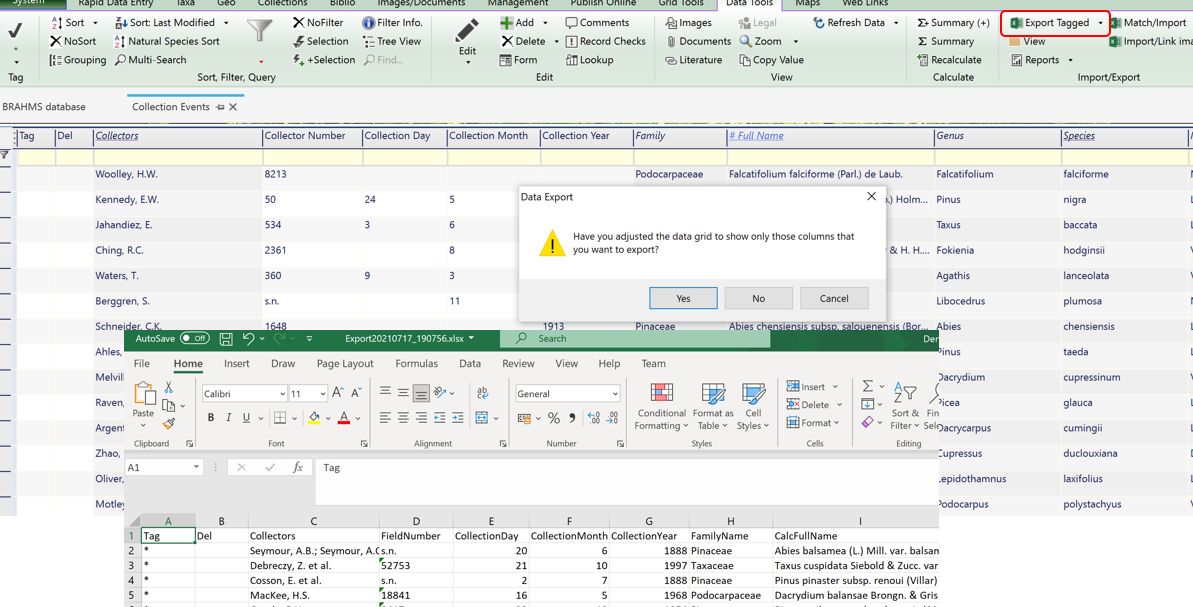1193x607 pixels.
Task: Select Excel cell containing MacKee, H.S.
Action: pyautogui.click(x=313, y=595)
